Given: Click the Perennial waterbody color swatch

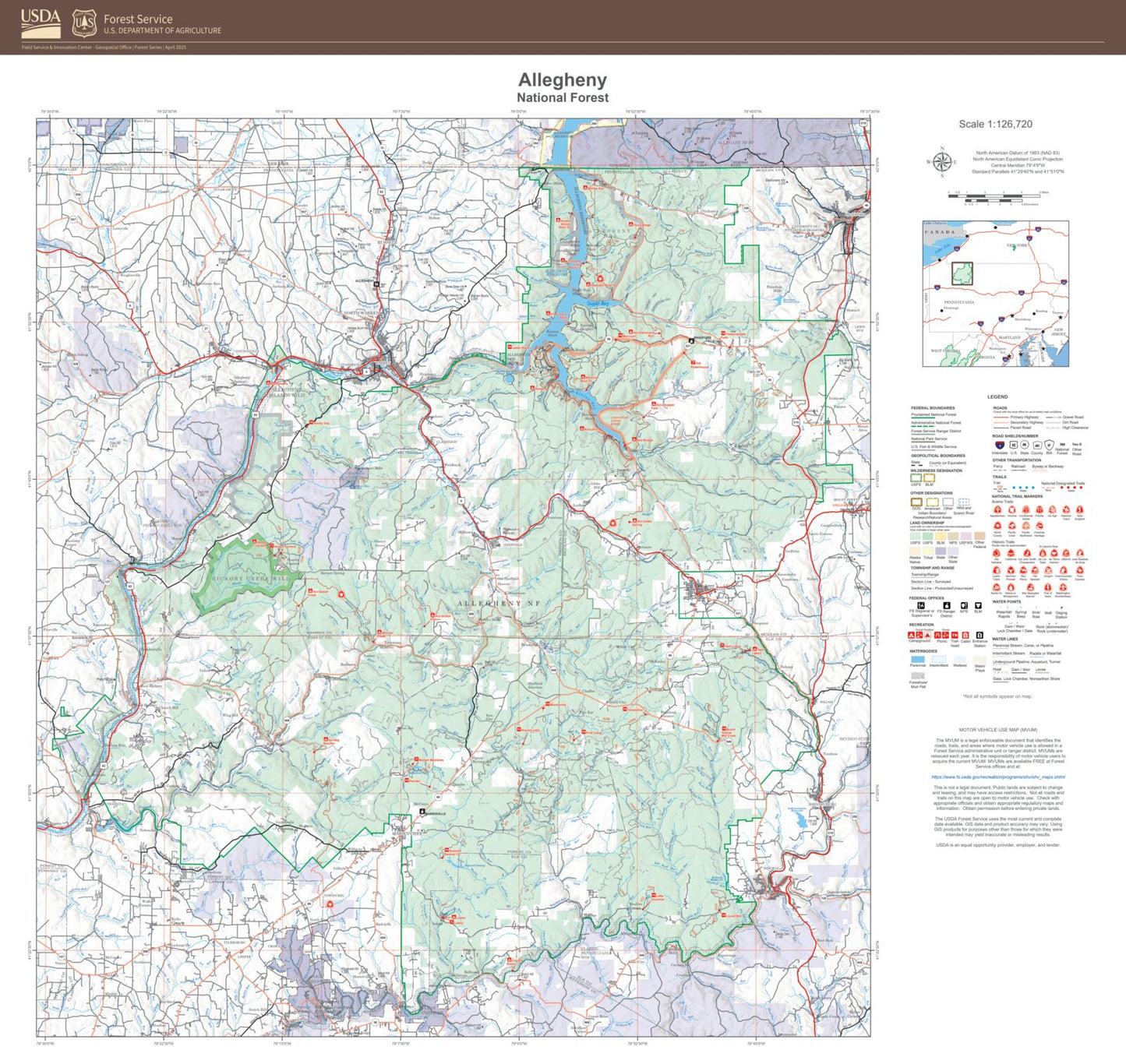Looking at the screenshot, I should (x=918, y=660).
